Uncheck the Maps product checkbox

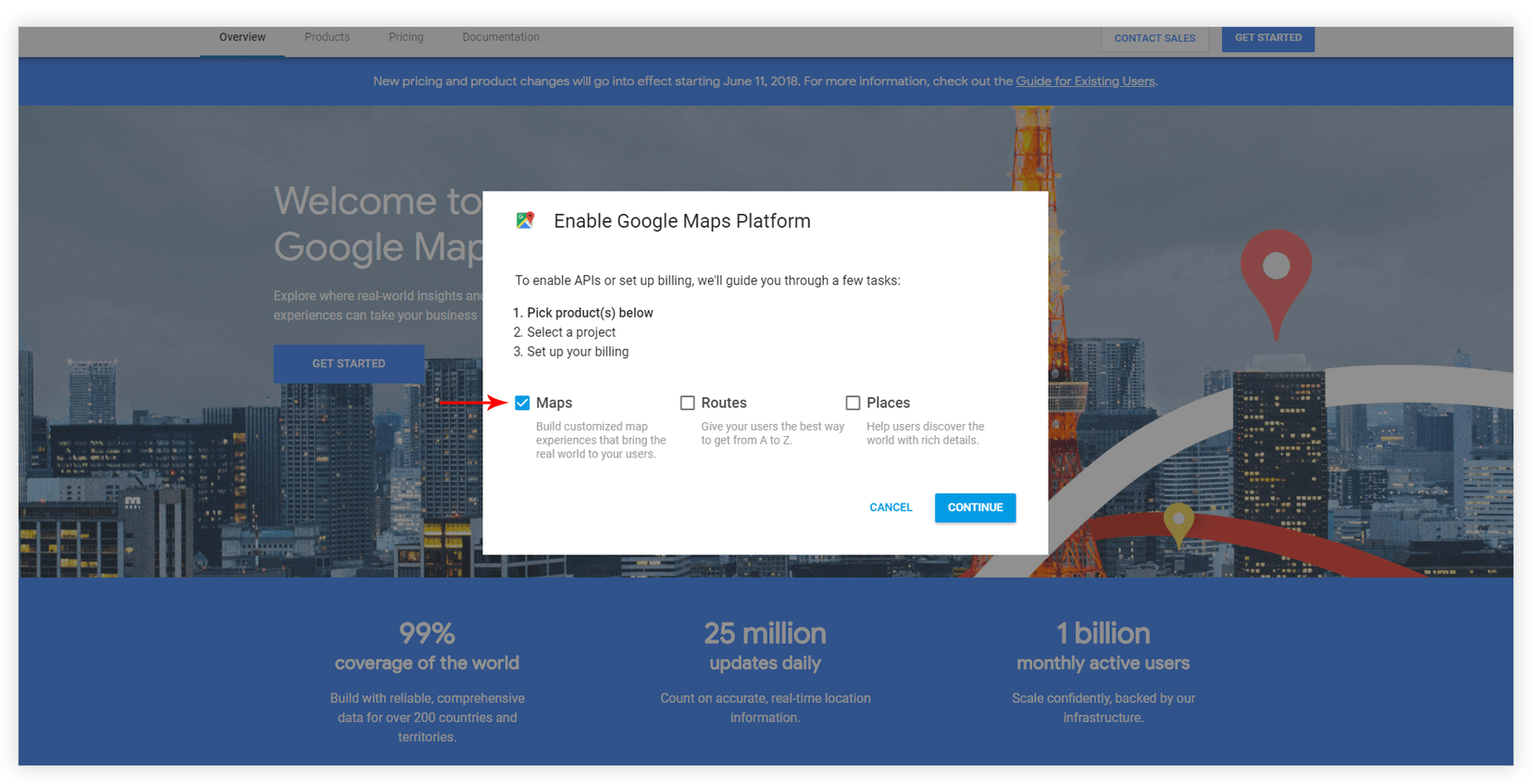(x=522, y=403)
